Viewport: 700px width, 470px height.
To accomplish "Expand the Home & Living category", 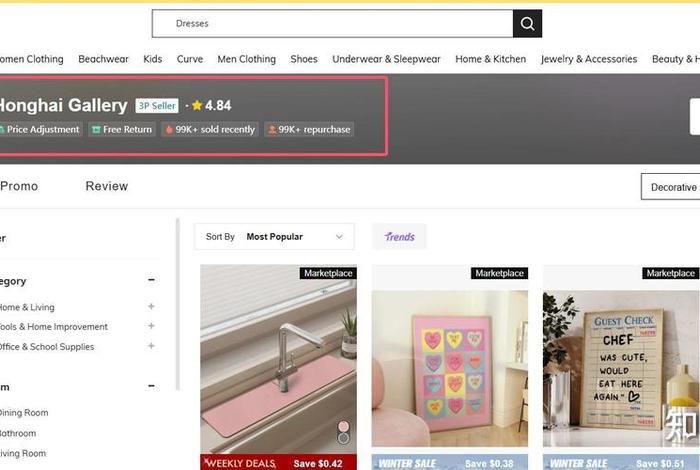I will click(x=151, y=306).
